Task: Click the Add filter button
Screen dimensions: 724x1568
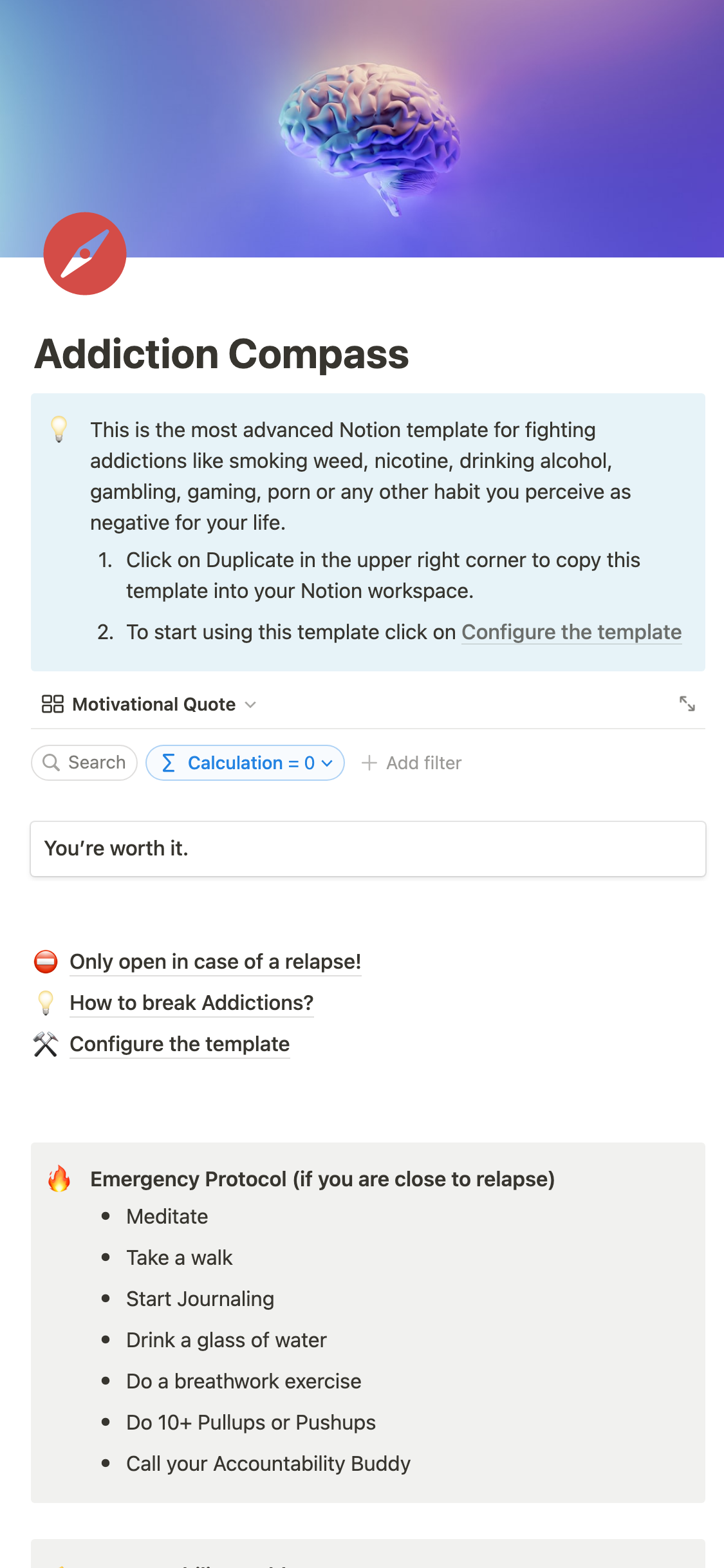Action: [x=412, y=763]
